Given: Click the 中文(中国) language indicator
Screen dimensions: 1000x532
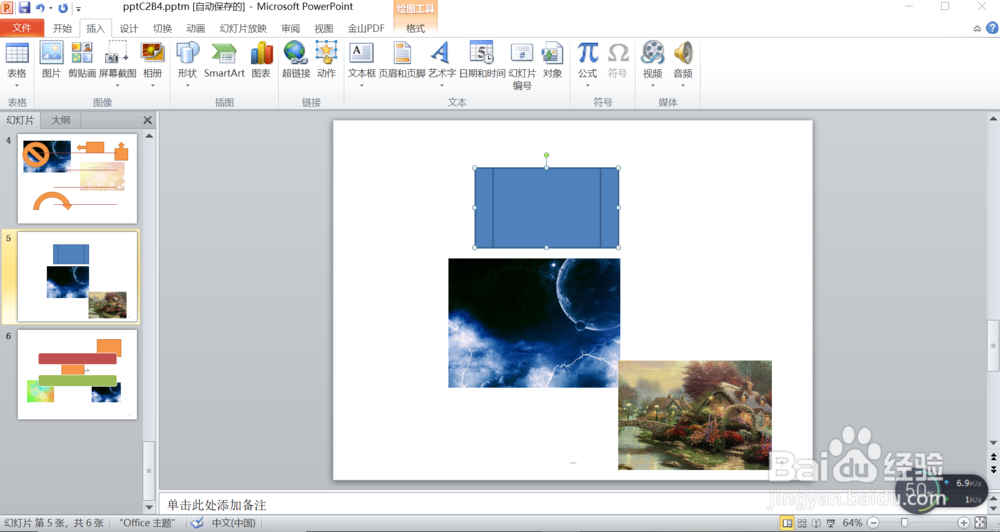Looking at the screenshot, I should (233, 523).
